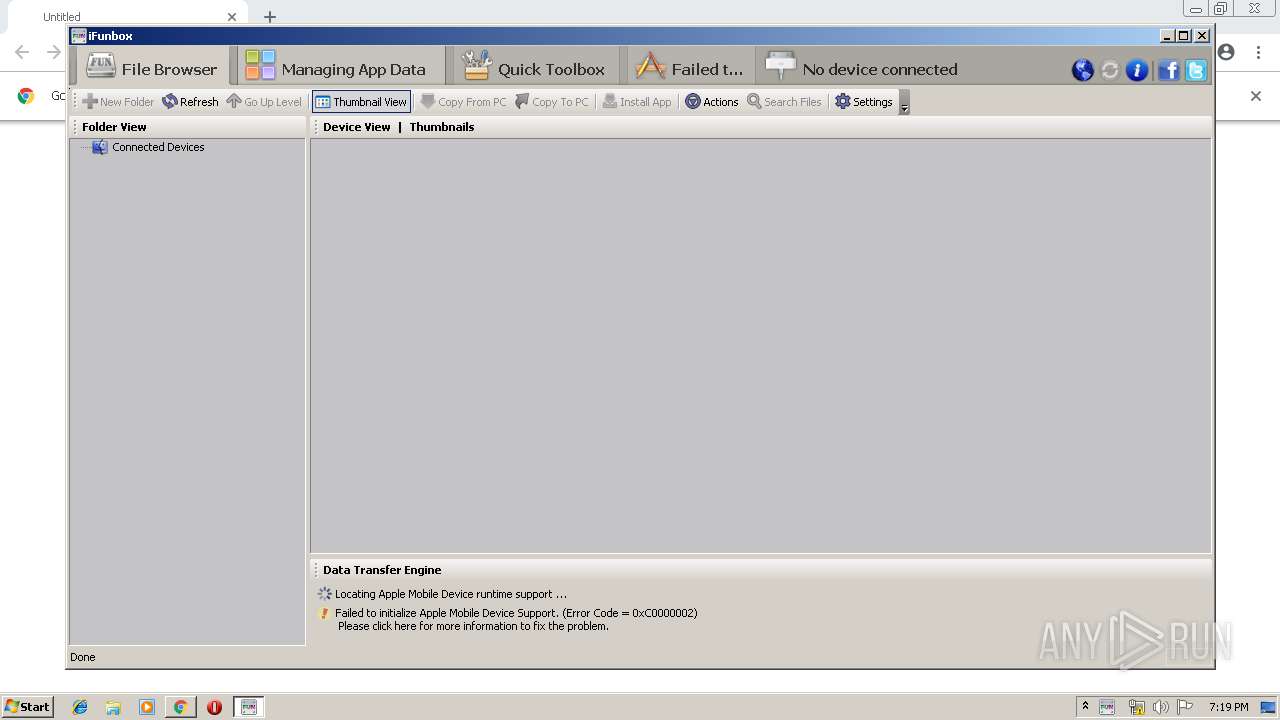Click the Done status text
The width and height of the screenshot is (1280, 720).
click(x=83, y=657)
